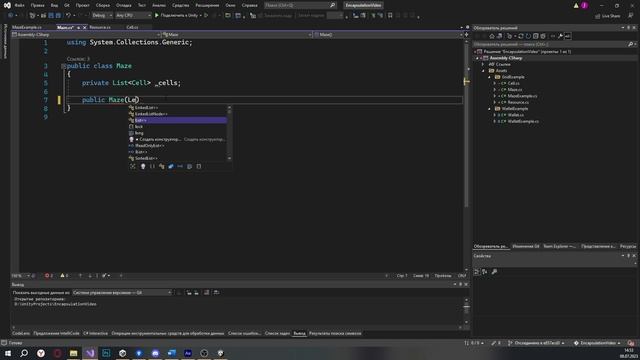Open the output source dropdown in Вывод panel
Viewport: 640px width, 360px height.
pos(122,293)
